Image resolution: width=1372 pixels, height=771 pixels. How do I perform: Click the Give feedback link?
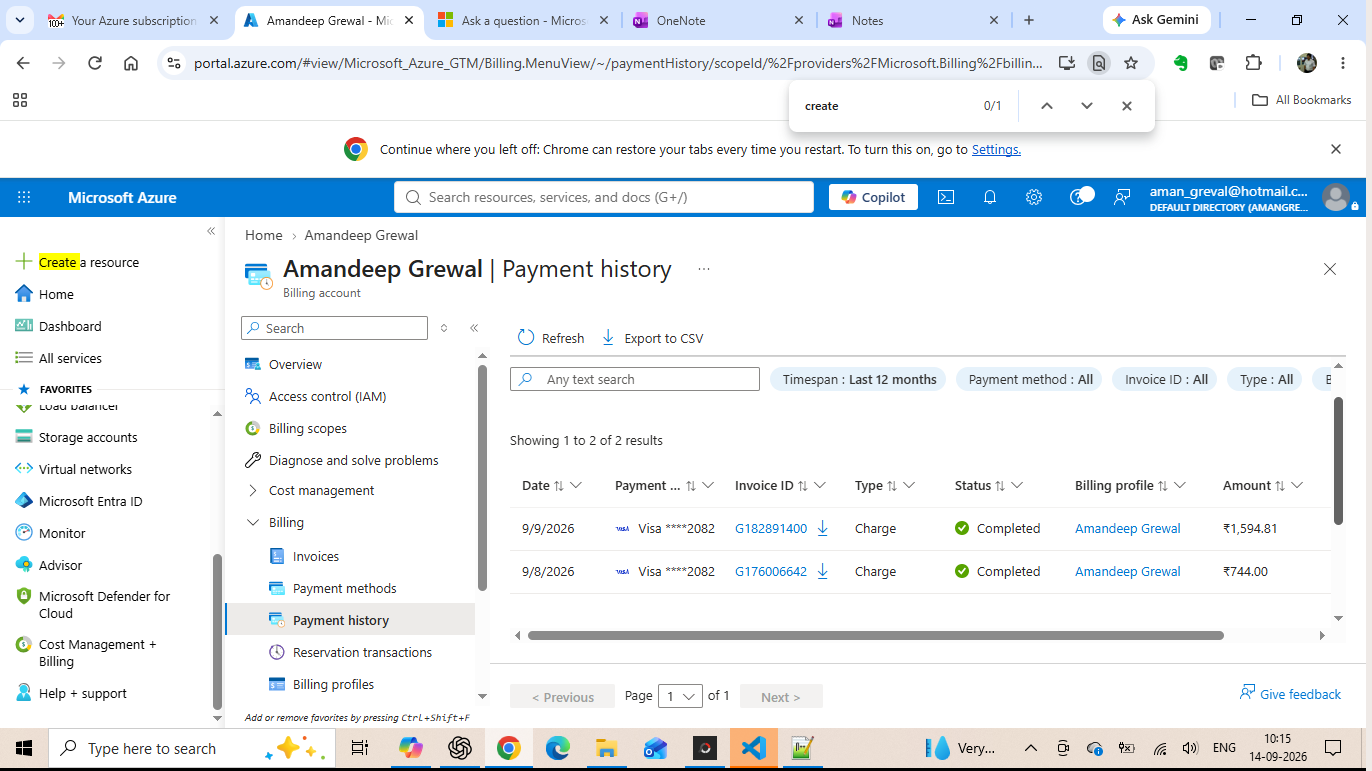(x=1290, y=694)
